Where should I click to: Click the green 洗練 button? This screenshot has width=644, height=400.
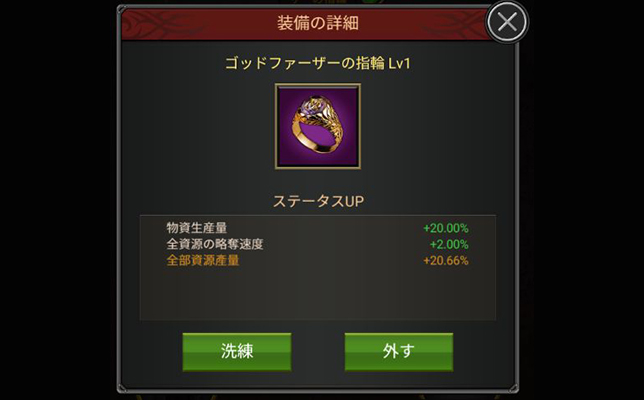coord(237,352)
